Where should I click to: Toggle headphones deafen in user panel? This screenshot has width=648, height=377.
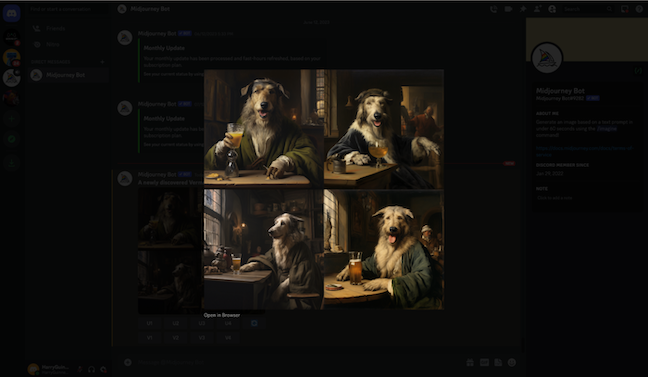92,369
